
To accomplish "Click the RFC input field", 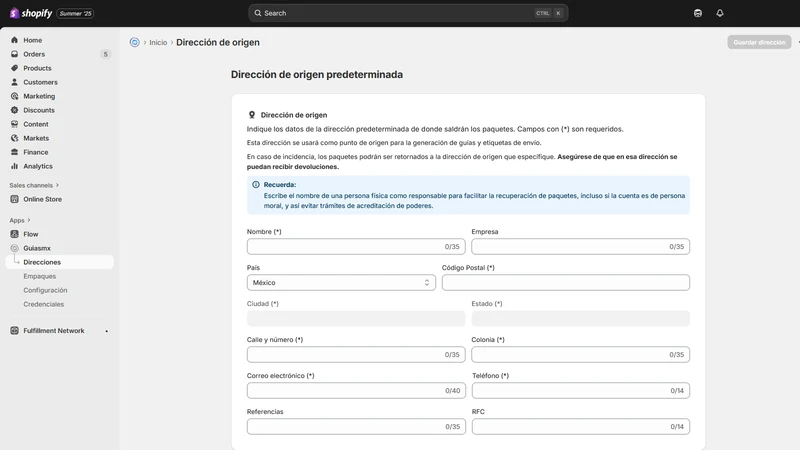I will click(x=581, y=427).
